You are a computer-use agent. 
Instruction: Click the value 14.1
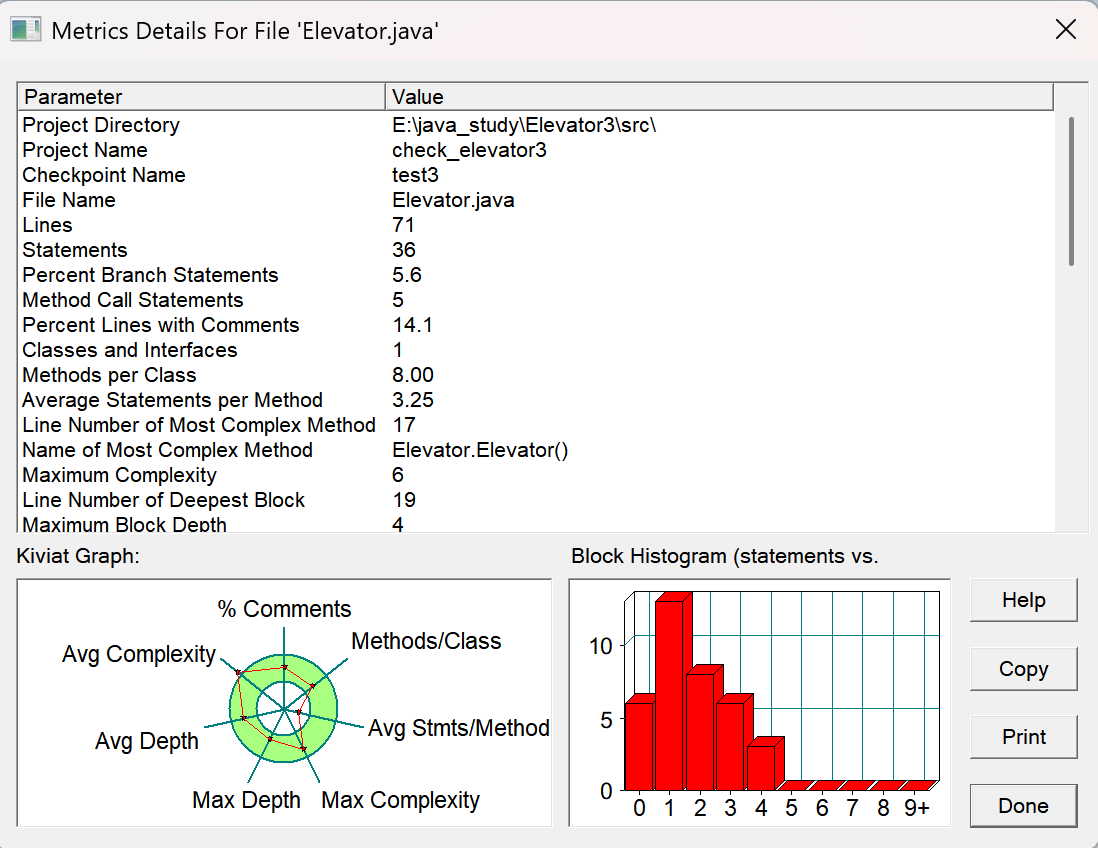tap(412, 325)
